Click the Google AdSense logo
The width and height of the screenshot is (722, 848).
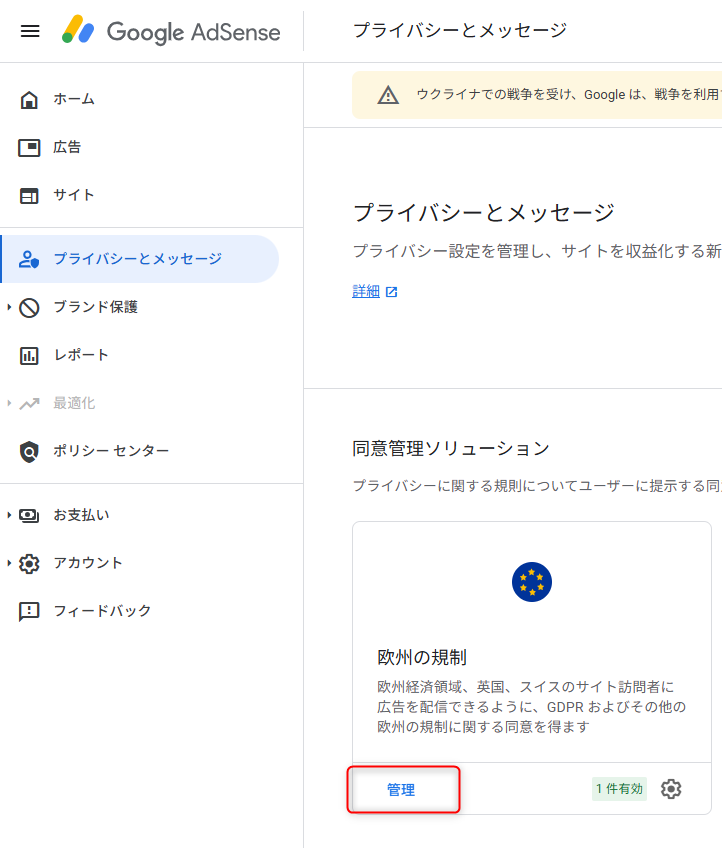click(171, 31)
